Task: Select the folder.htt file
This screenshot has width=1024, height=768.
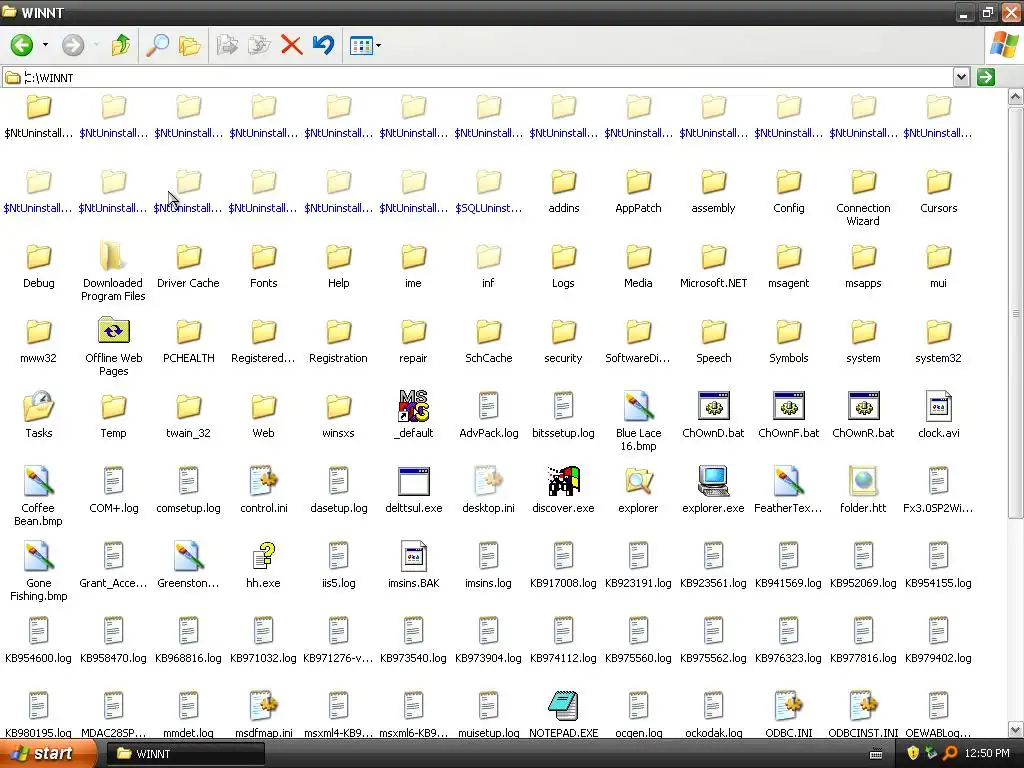Action: click(x=863, y=490)
